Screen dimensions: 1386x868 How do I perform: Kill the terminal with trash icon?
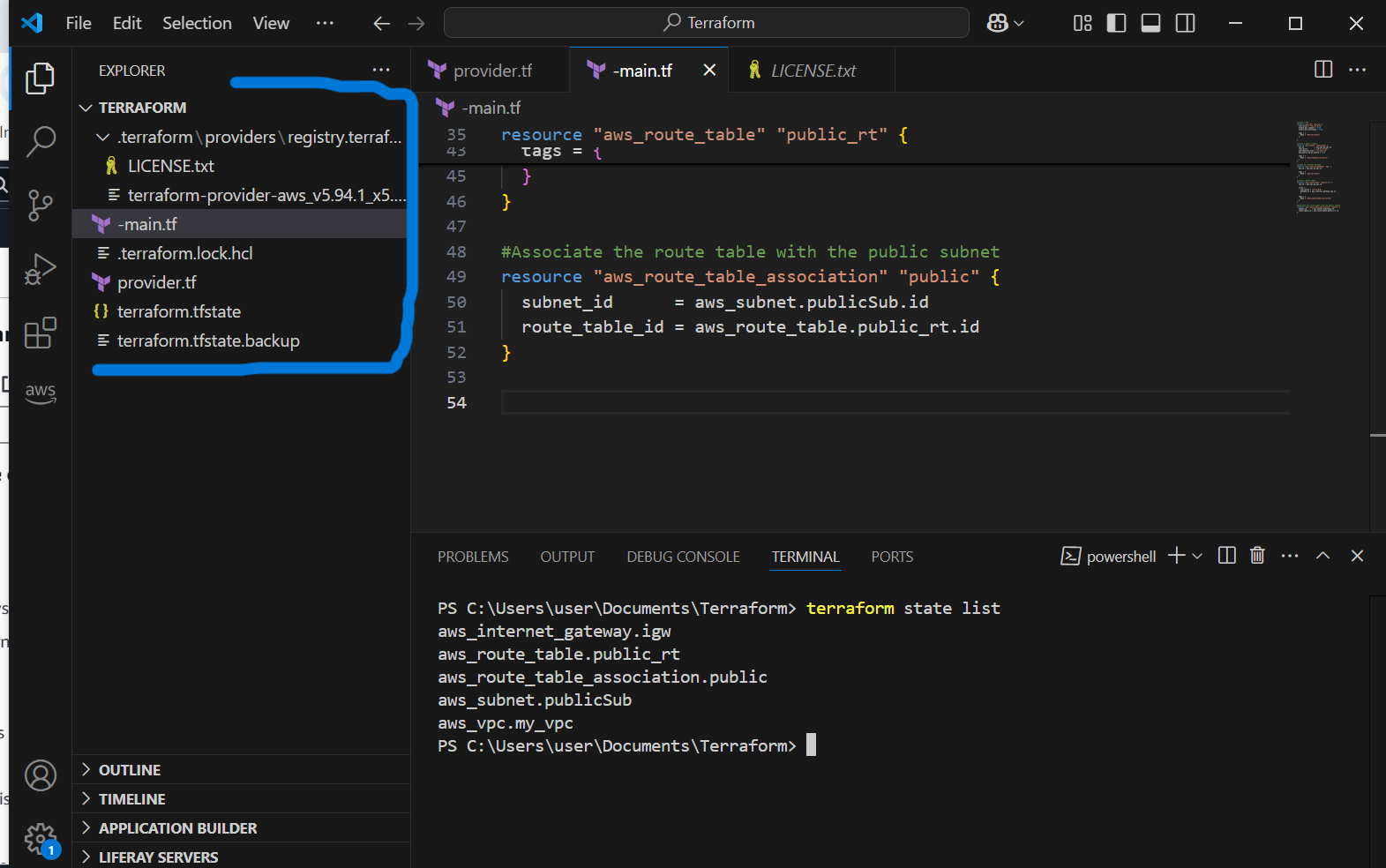coord(1257,556)
